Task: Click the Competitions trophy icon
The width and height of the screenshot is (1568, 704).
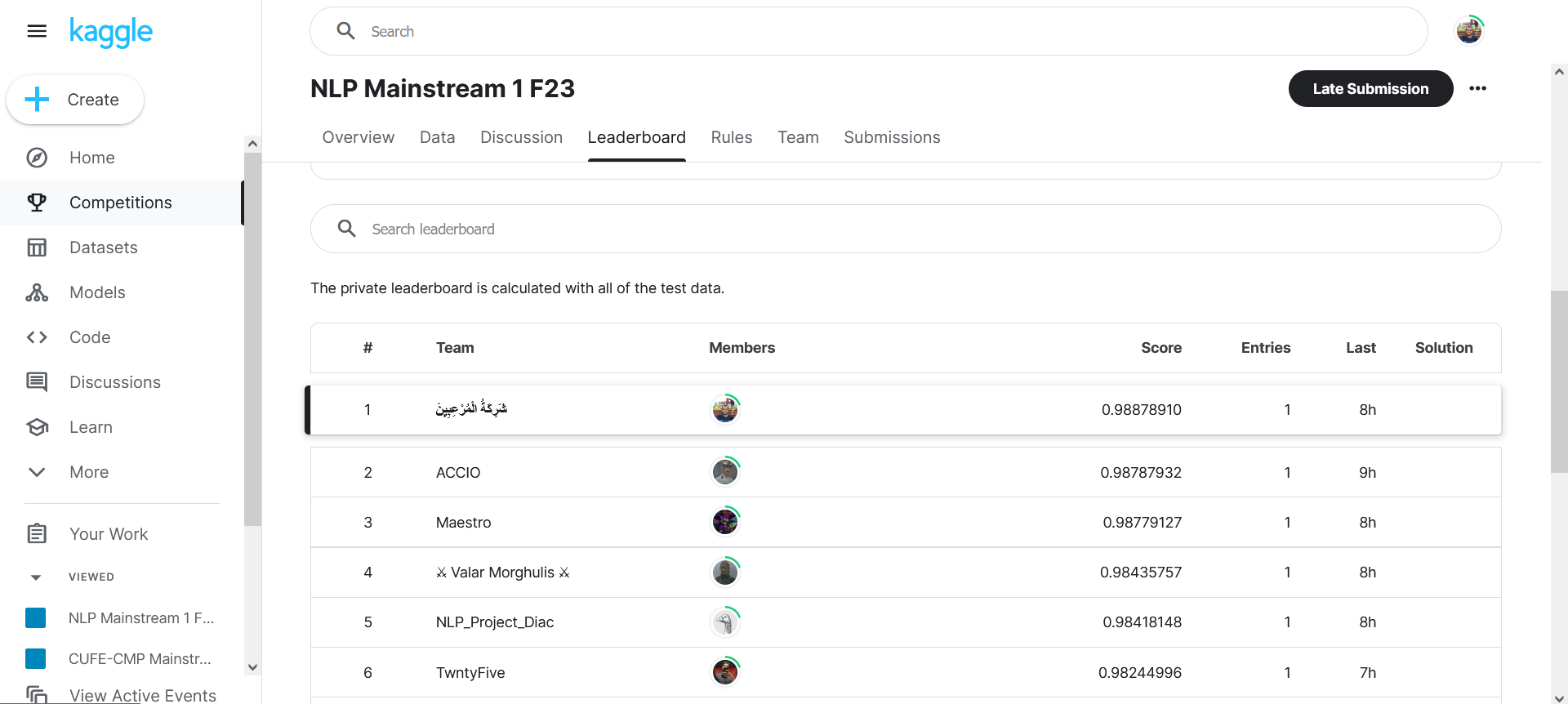Action: 37,203
